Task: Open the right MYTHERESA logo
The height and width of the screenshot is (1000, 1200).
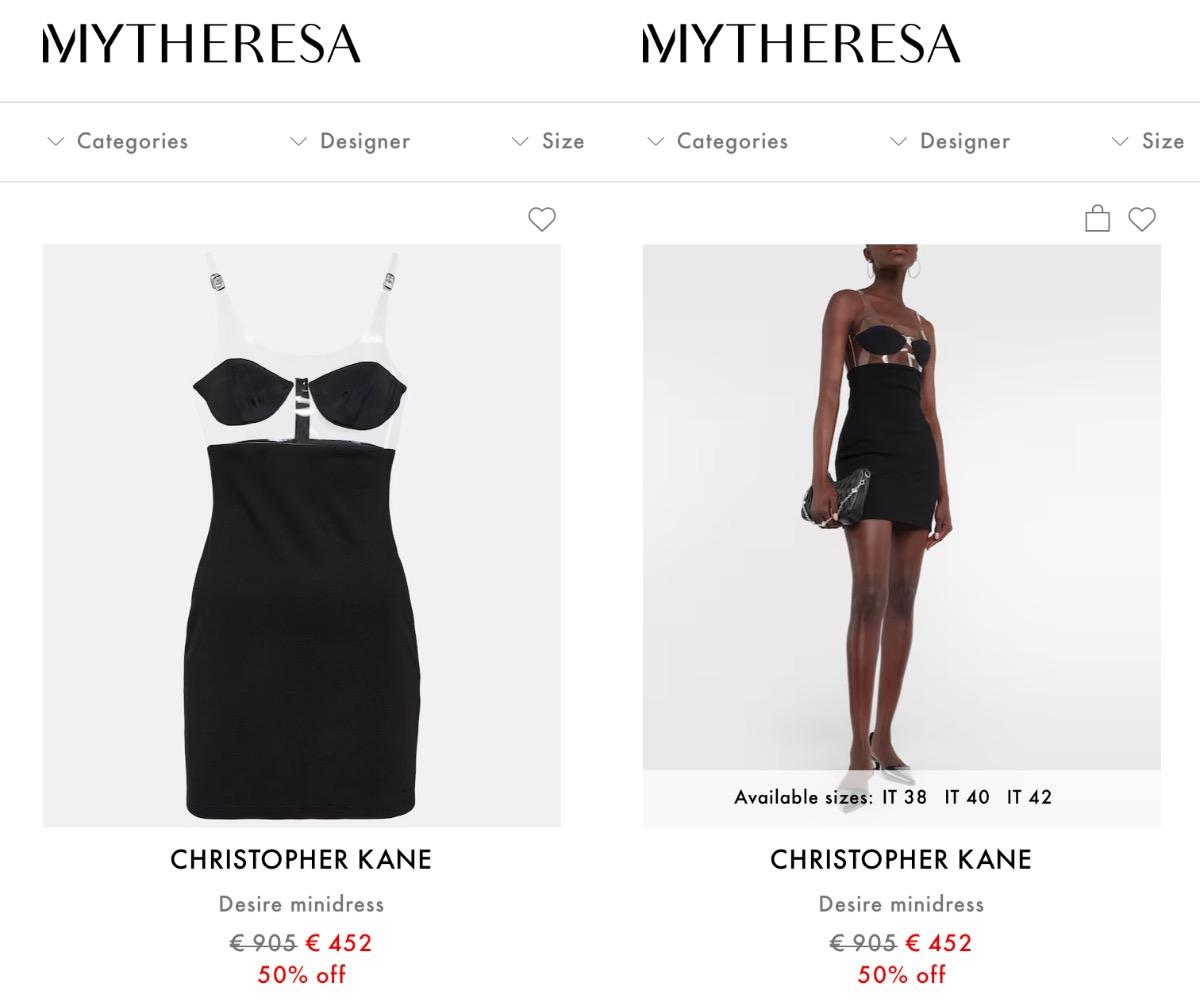Action: (x=801, y=44)
